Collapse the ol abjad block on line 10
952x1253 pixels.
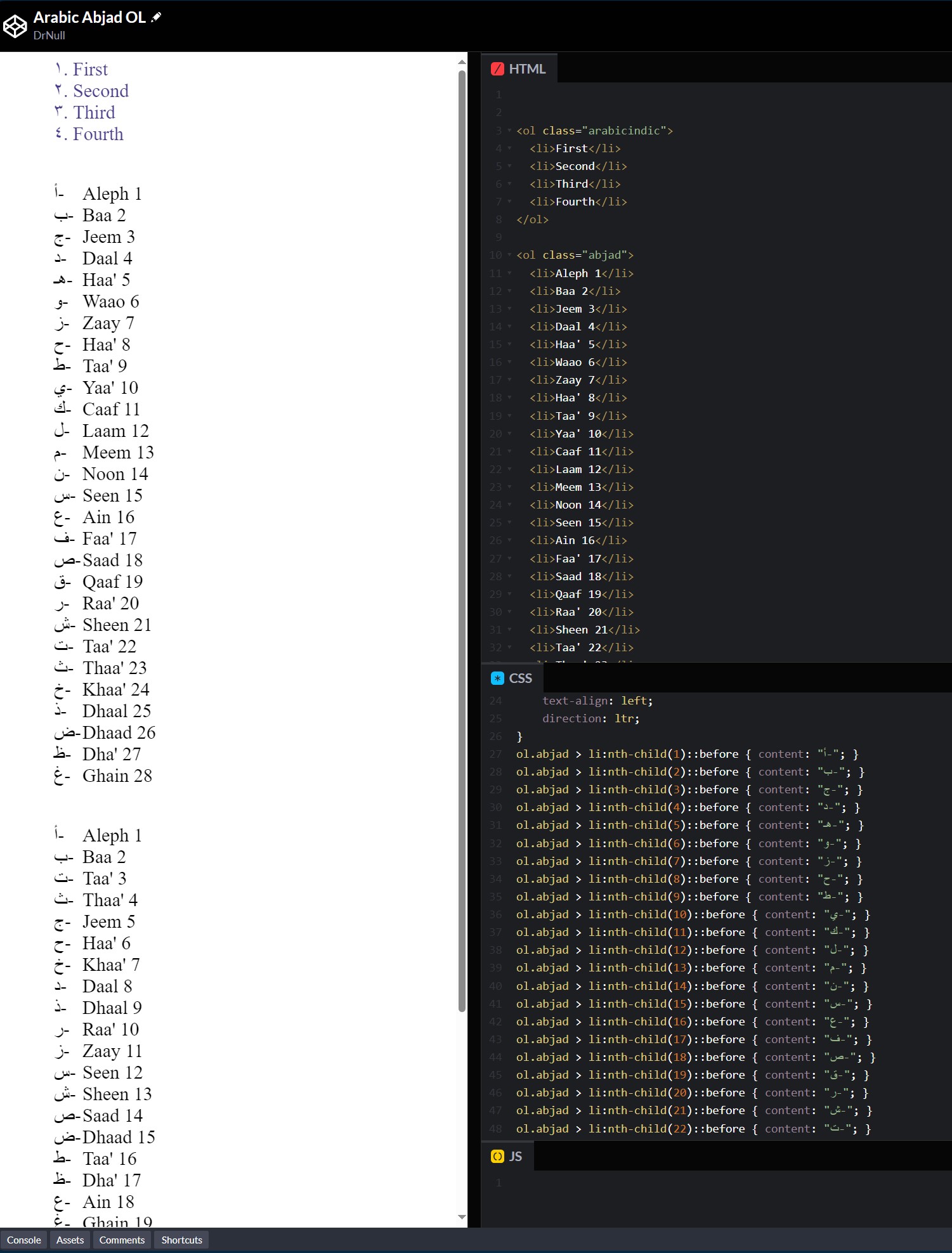509,255
